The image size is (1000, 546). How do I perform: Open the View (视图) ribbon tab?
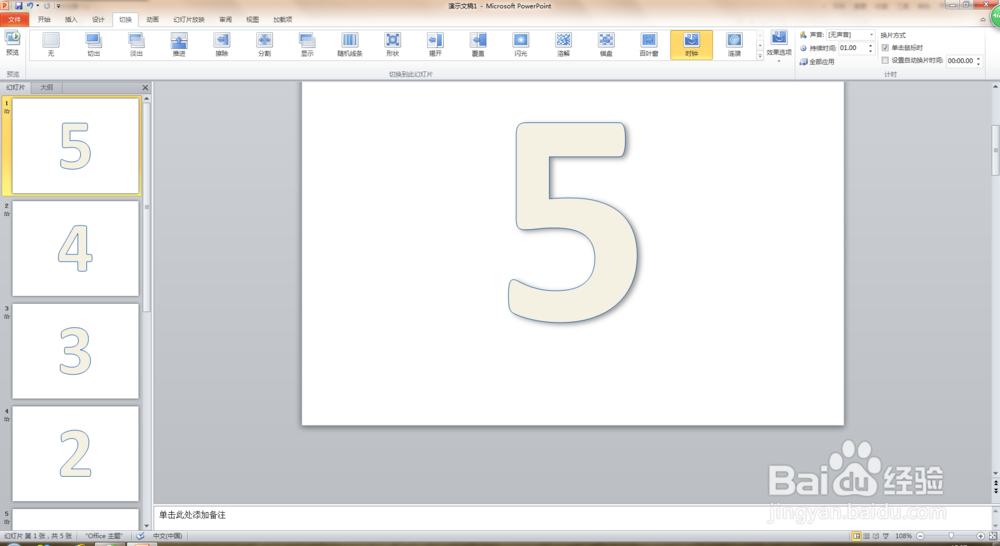[x=253, y=19]
